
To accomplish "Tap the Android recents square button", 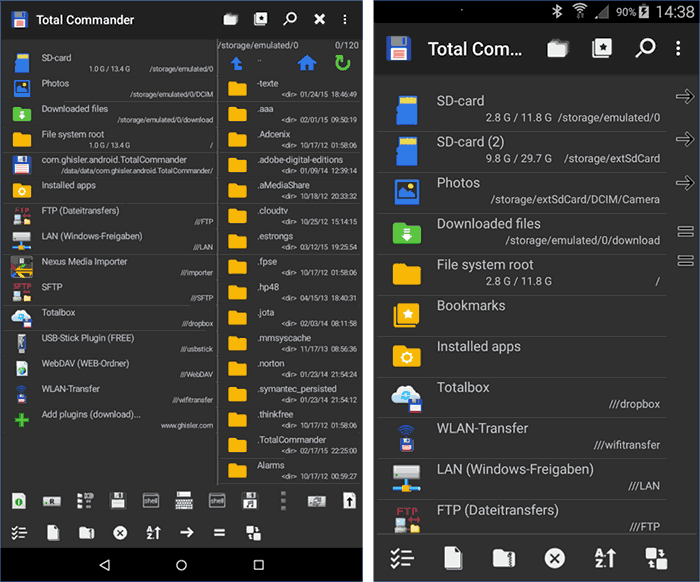I will click(x=258, y=565).
